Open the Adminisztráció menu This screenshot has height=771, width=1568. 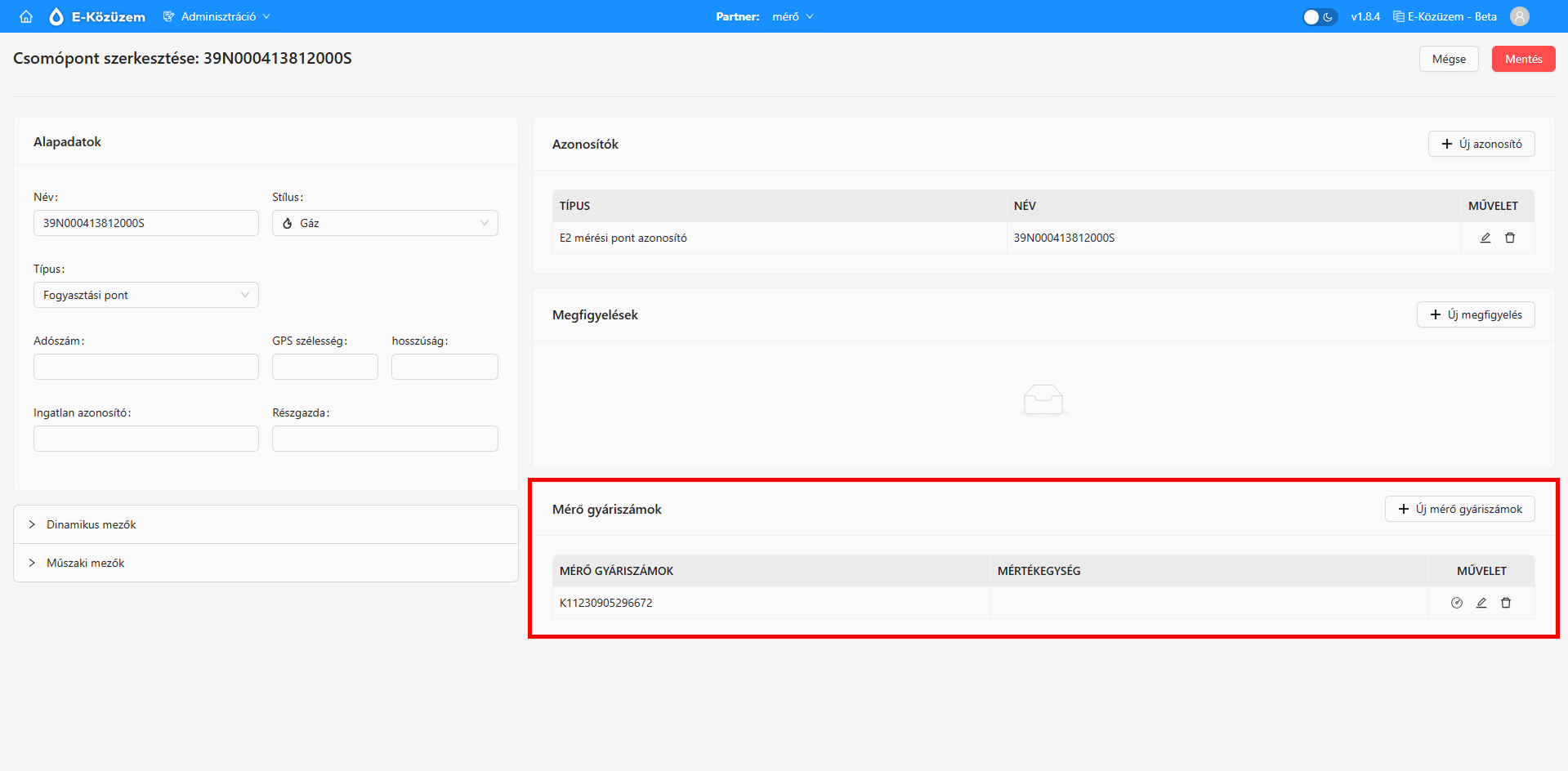217,16
